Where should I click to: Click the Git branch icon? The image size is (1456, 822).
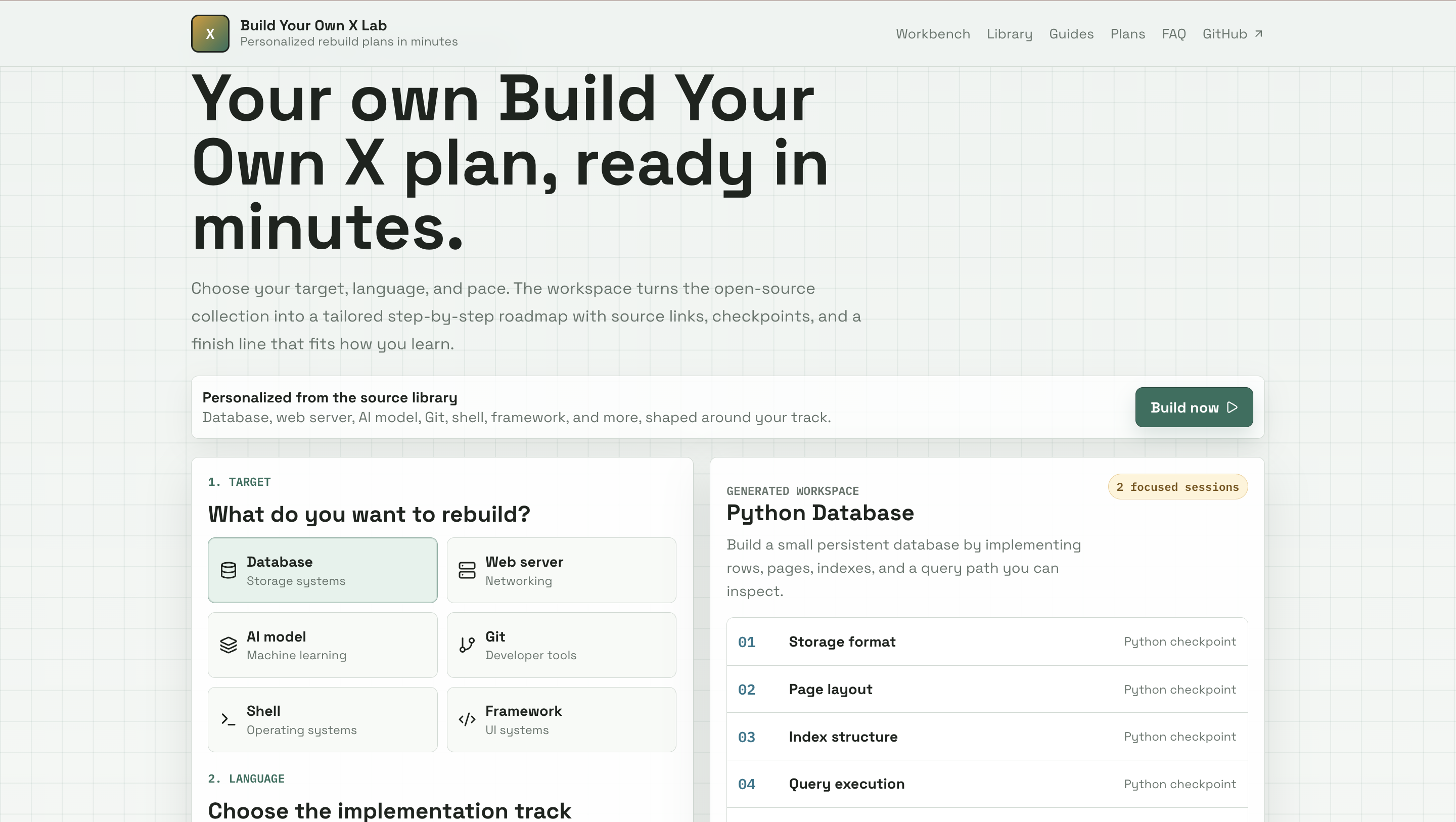pyautogui.click(x=467, y=645)
